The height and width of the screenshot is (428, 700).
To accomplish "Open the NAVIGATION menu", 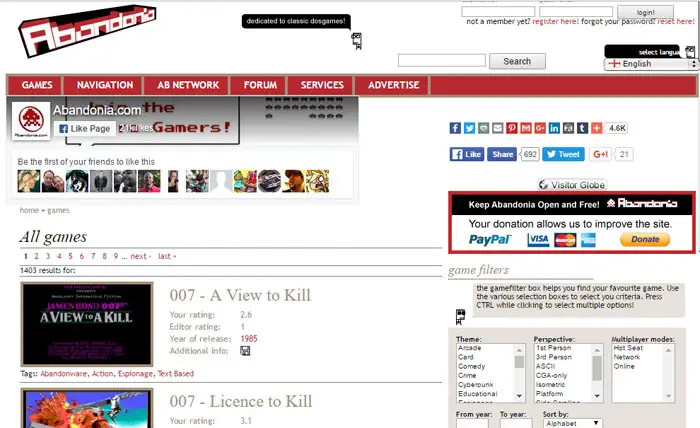I will [x=104, y=85].
